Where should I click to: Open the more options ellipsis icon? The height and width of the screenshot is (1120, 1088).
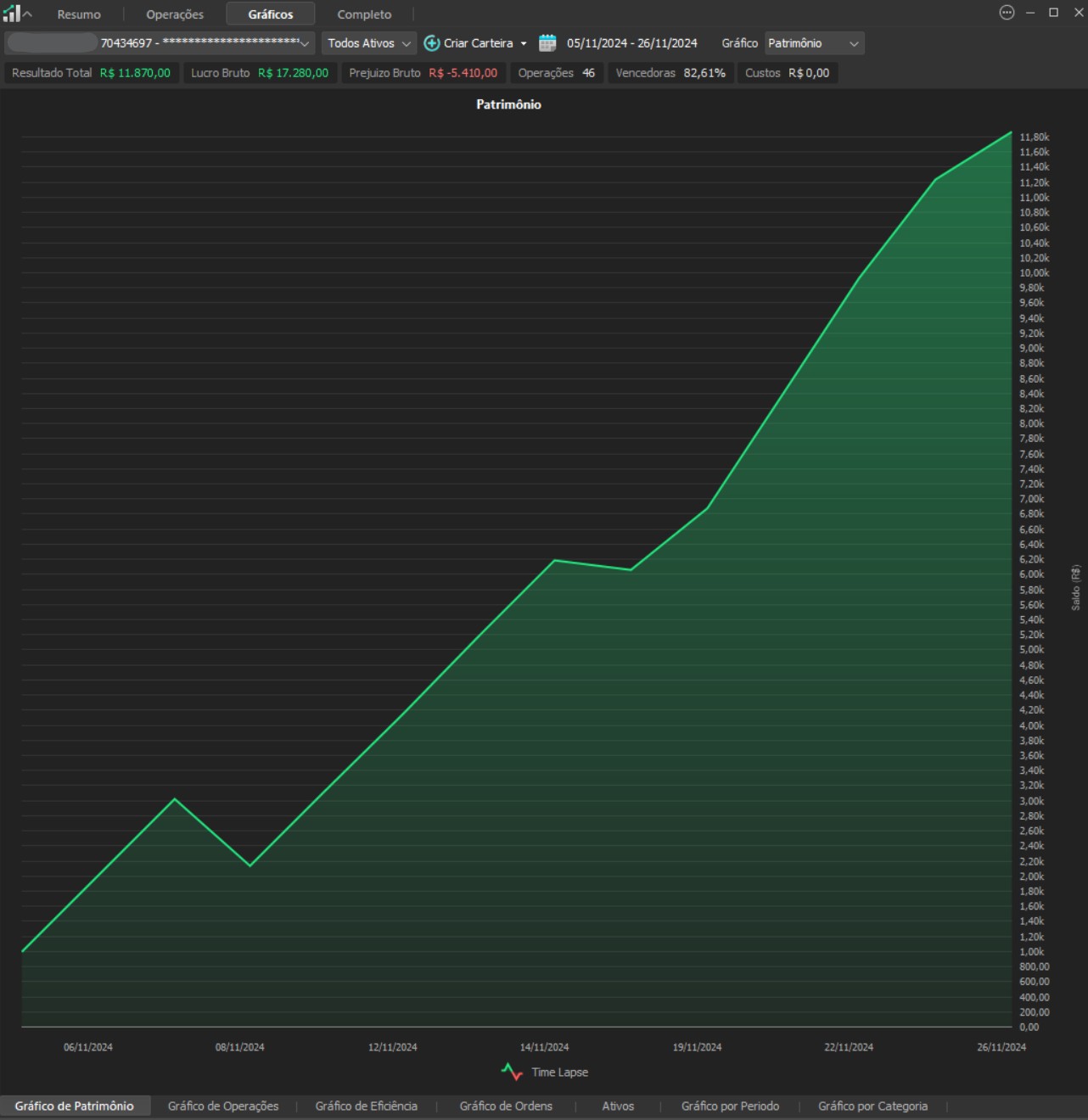coord(1007,13)
